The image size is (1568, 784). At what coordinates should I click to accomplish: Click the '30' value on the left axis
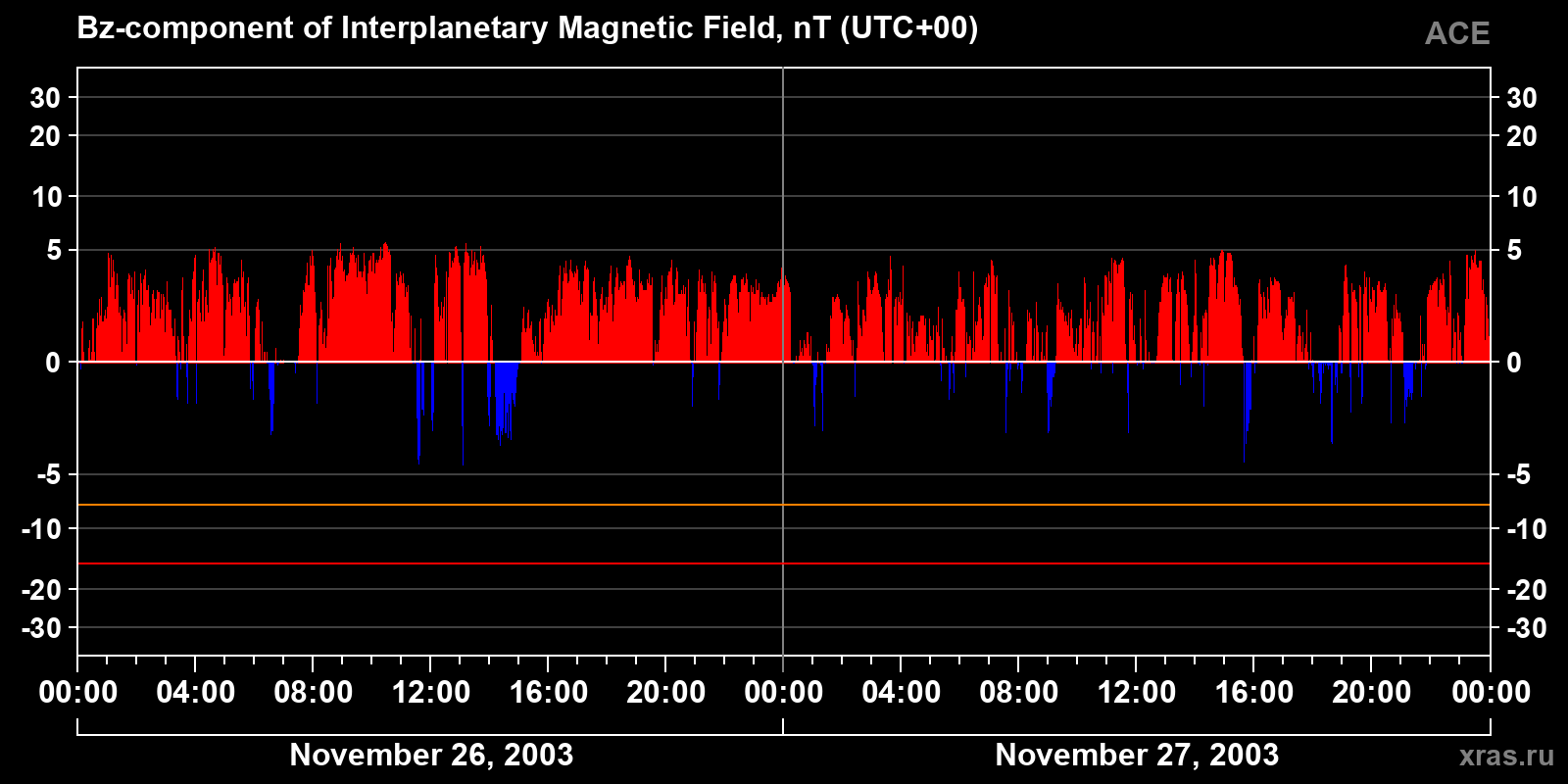pyautogui.click(x=45, y=98)
